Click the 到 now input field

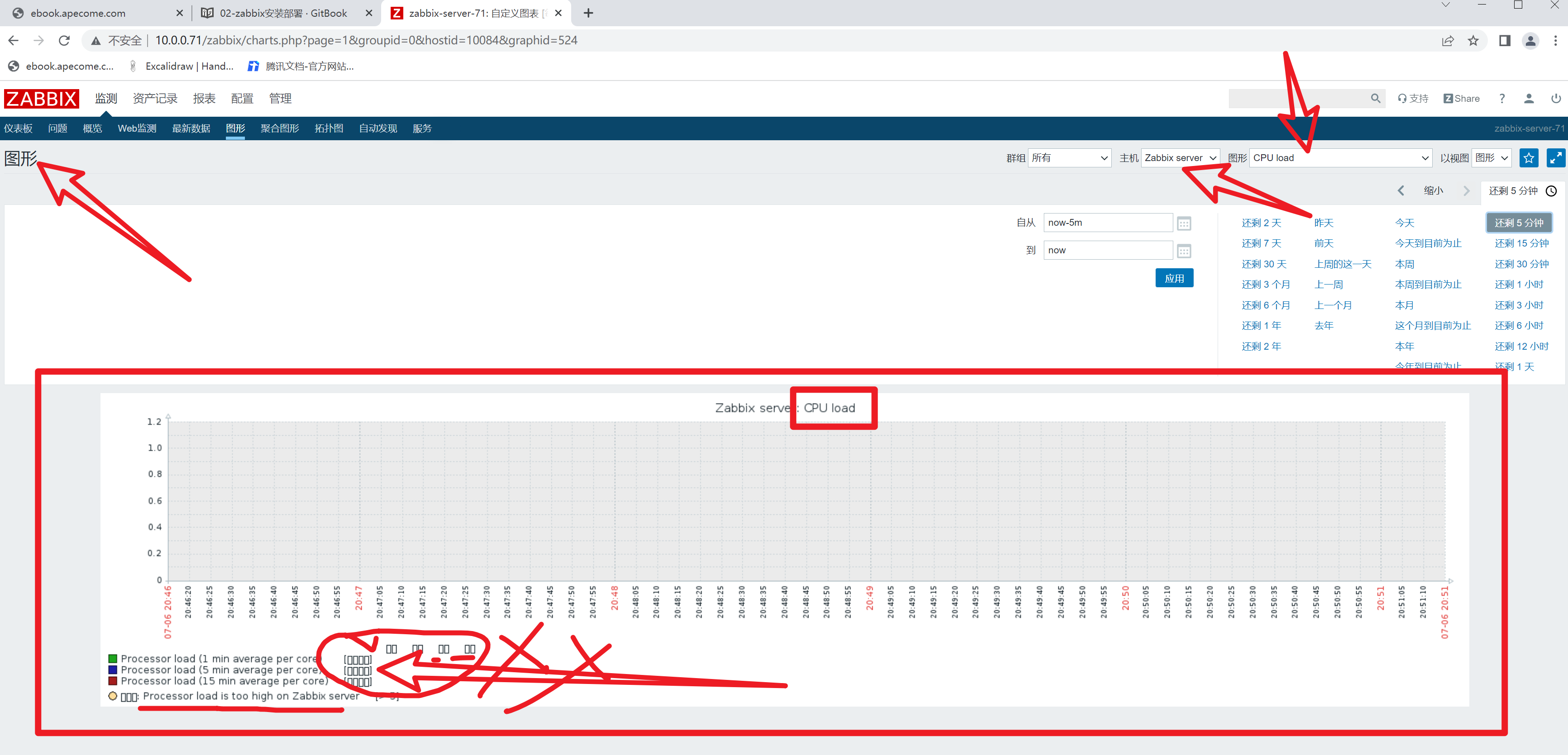[1108, 250]
